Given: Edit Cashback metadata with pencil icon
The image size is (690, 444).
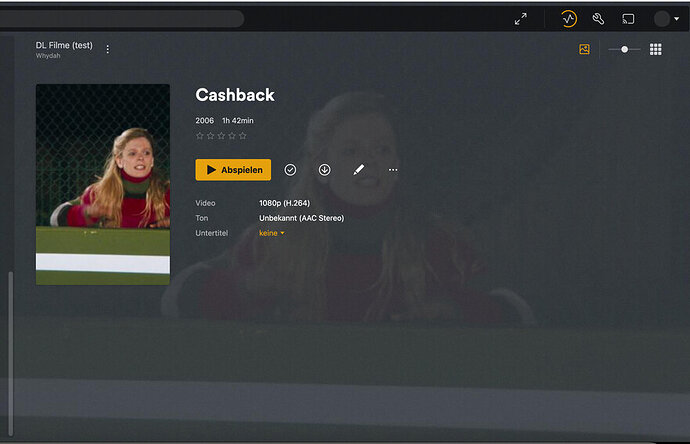Looking at the screenshot, I should 359,170.
